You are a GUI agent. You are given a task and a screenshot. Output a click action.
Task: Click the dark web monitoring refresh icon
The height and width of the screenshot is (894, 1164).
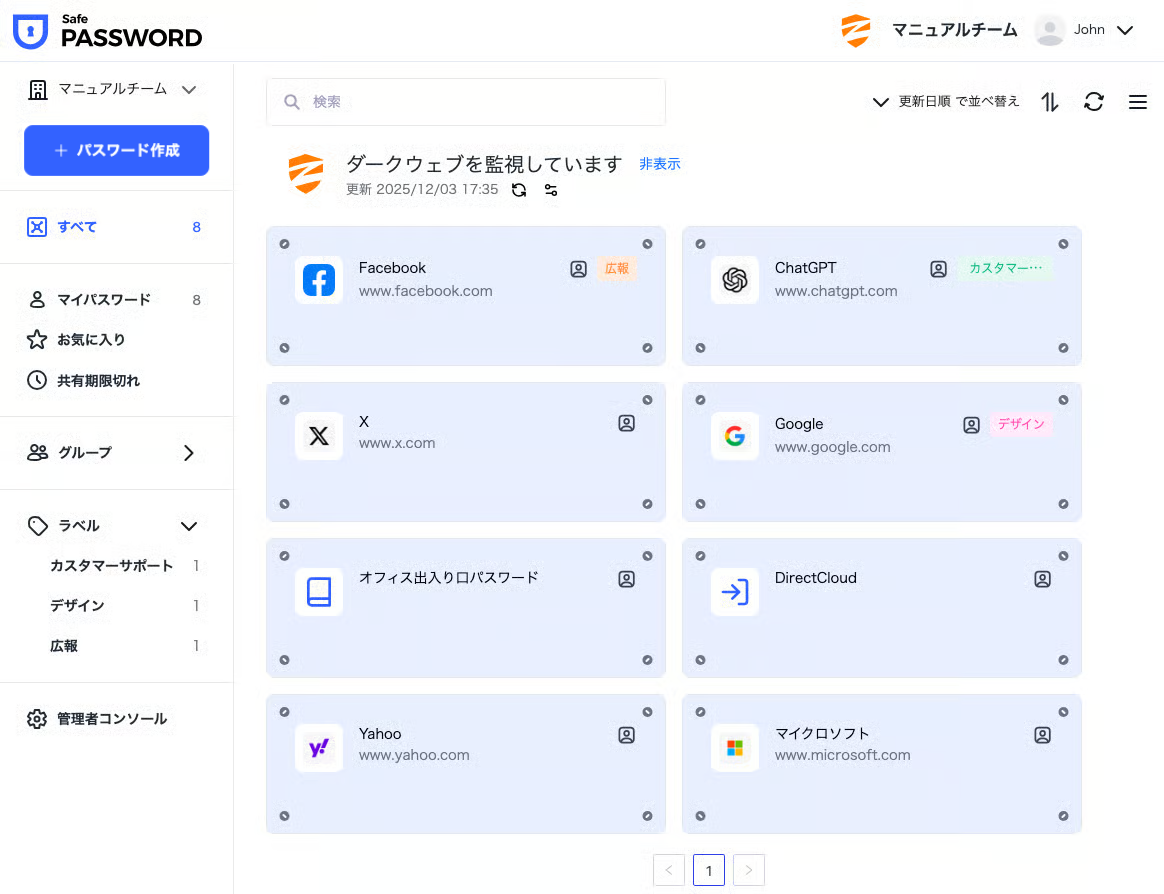point(519,190)
